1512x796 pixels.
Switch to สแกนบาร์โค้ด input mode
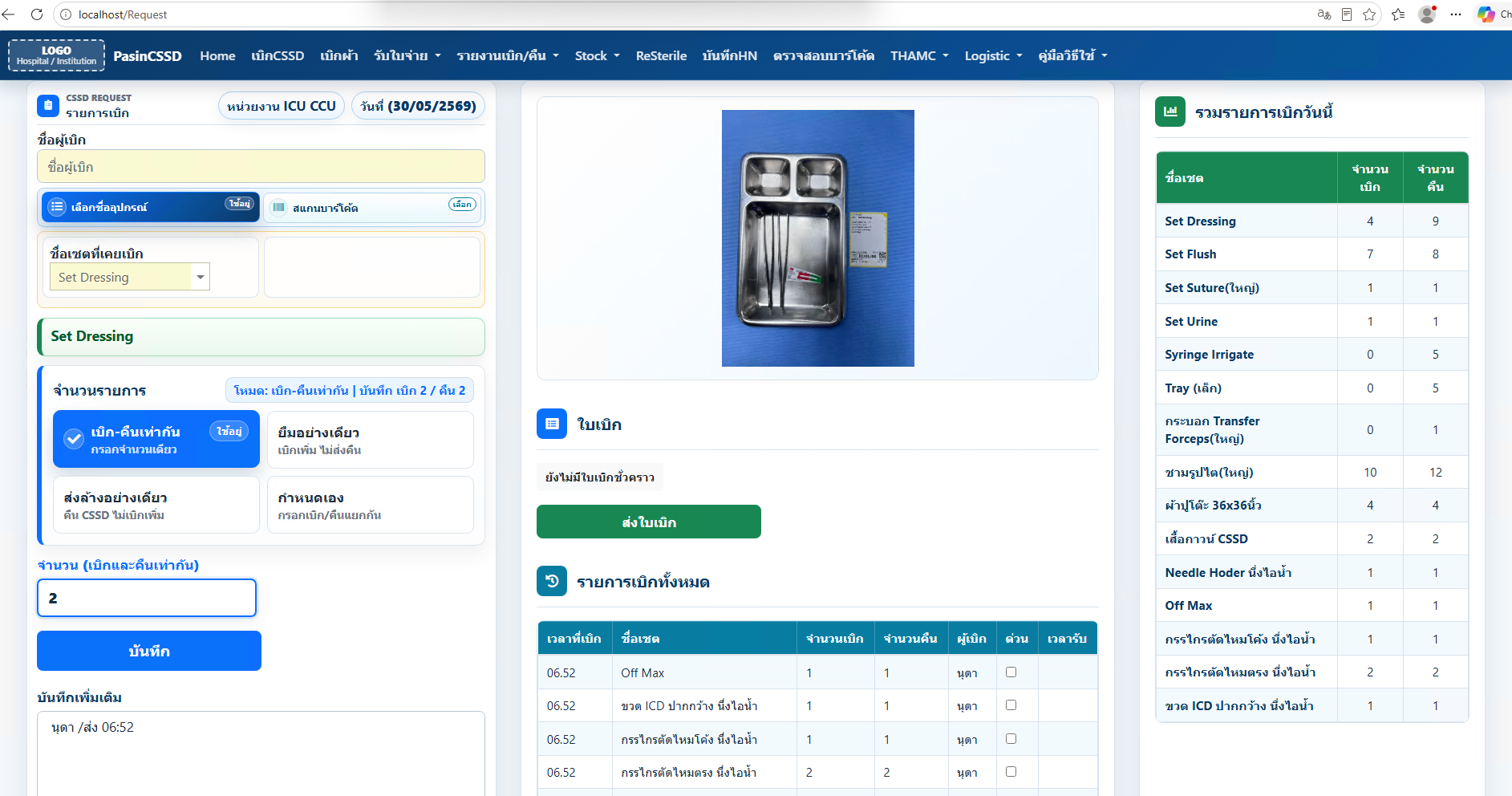pyautogui.click(x=372, y=208)
